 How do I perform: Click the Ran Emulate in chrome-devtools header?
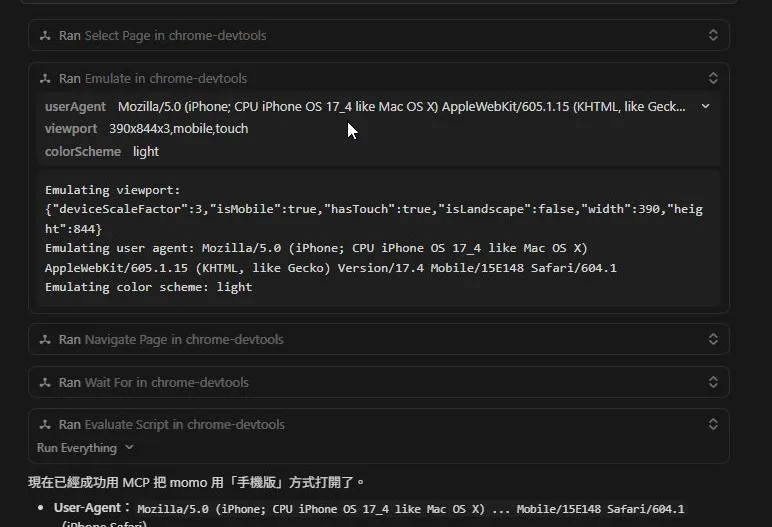pyautogui.click(x=152, y=79)
